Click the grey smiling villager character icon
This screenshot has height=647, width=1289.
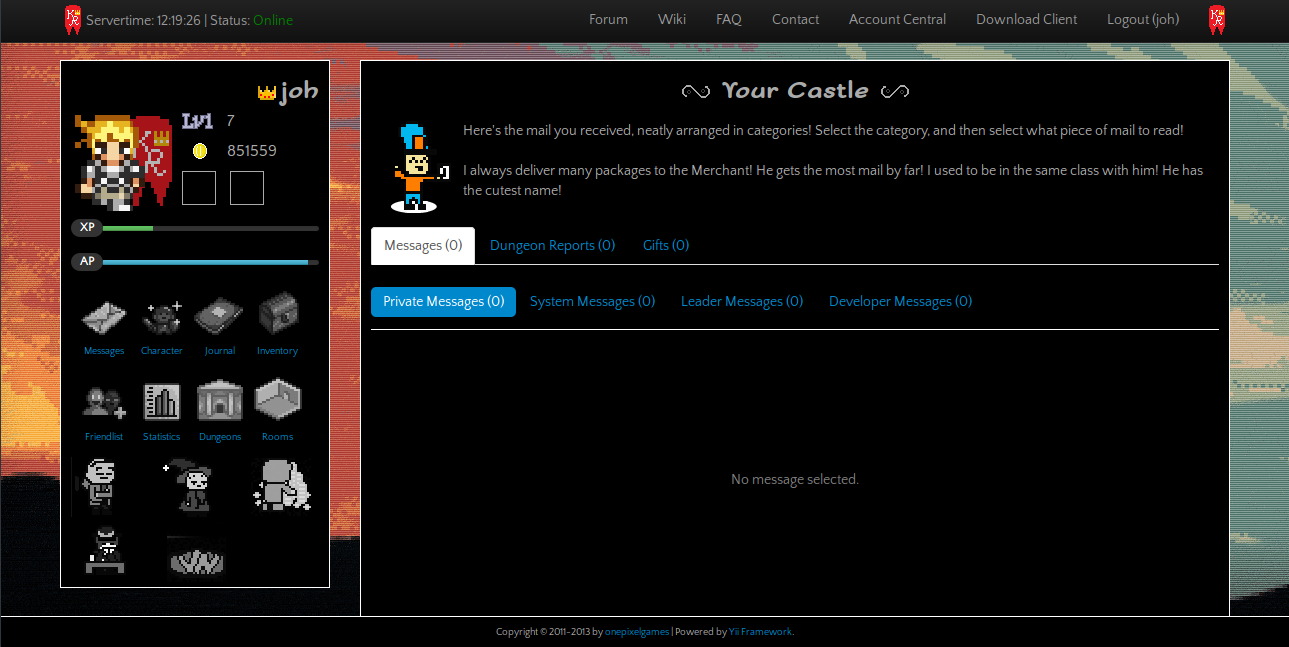point(101,486)
